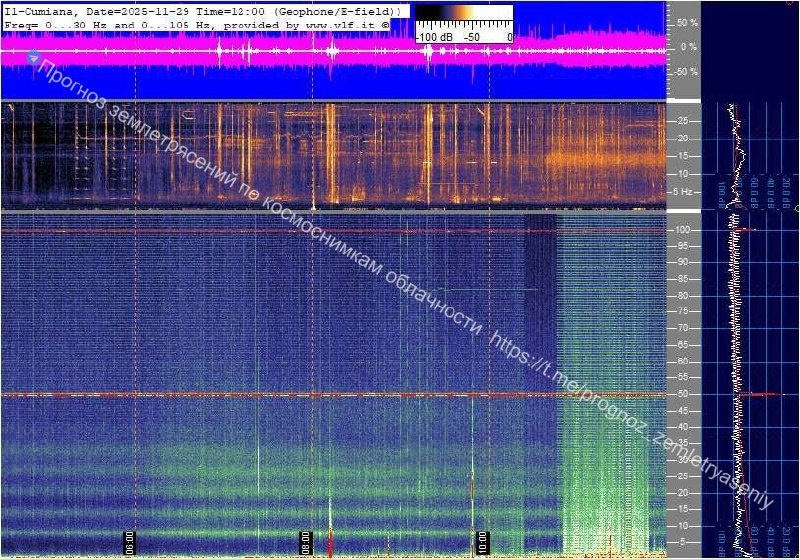The width and height of the screenshot is (800, 559).
Task: Click the '50 %' amplitude axis label
Action: tap(687, 23)
